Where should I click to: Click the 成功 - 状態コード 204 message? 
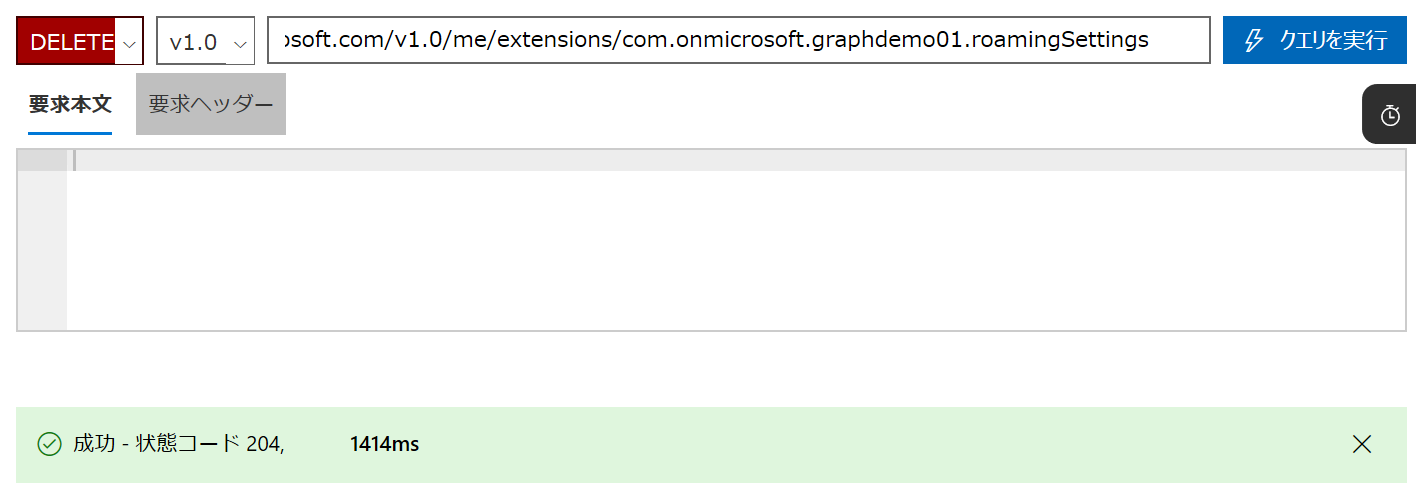click(179, 444)
